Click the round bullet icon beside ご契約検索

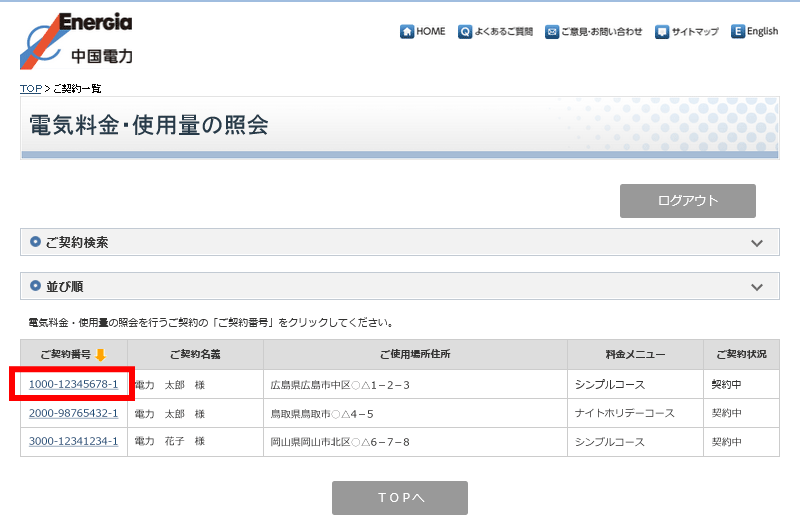[x=36, y=242]
